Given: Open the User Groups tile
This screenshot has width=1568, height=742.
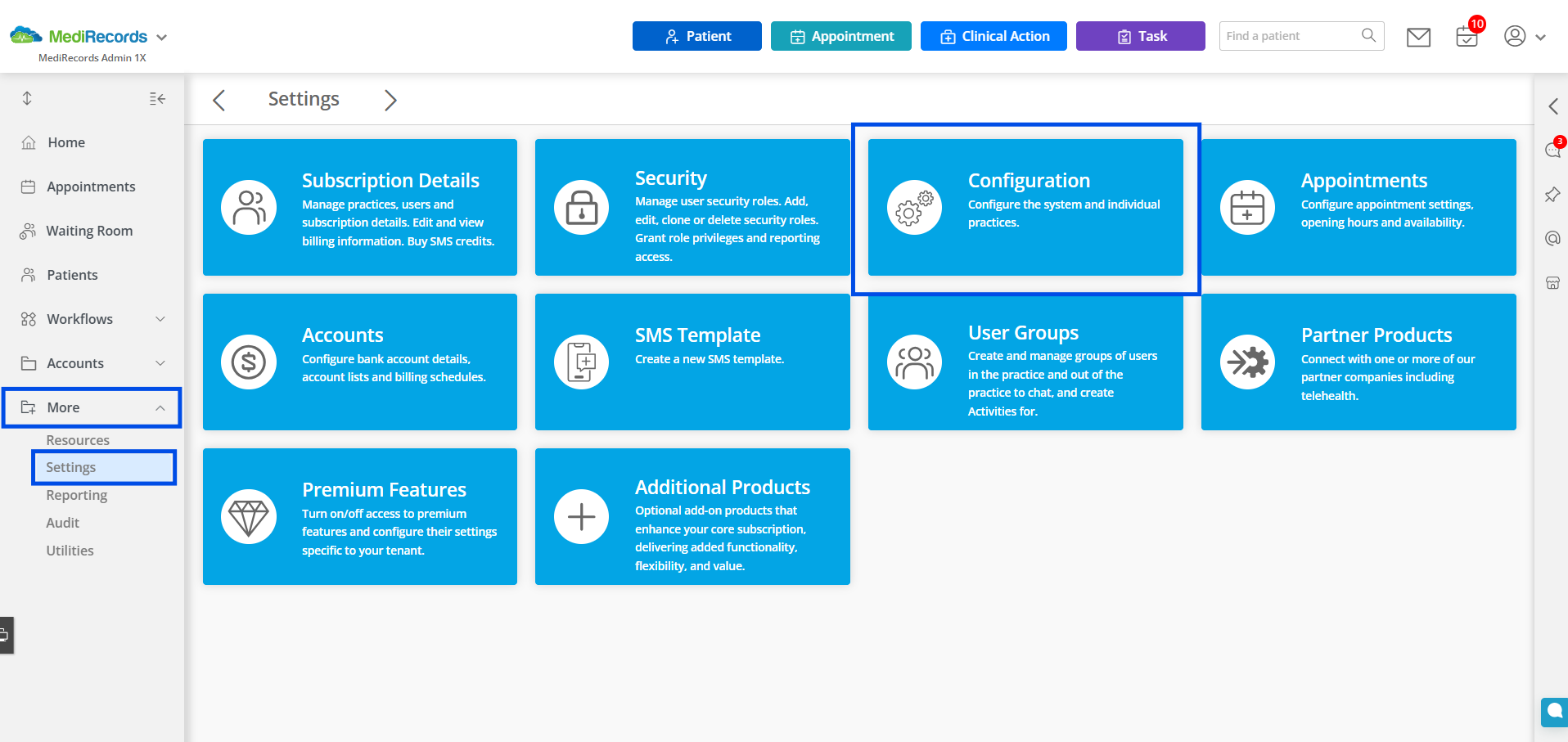Looking at the screenshot, I should pos(1025,362).
